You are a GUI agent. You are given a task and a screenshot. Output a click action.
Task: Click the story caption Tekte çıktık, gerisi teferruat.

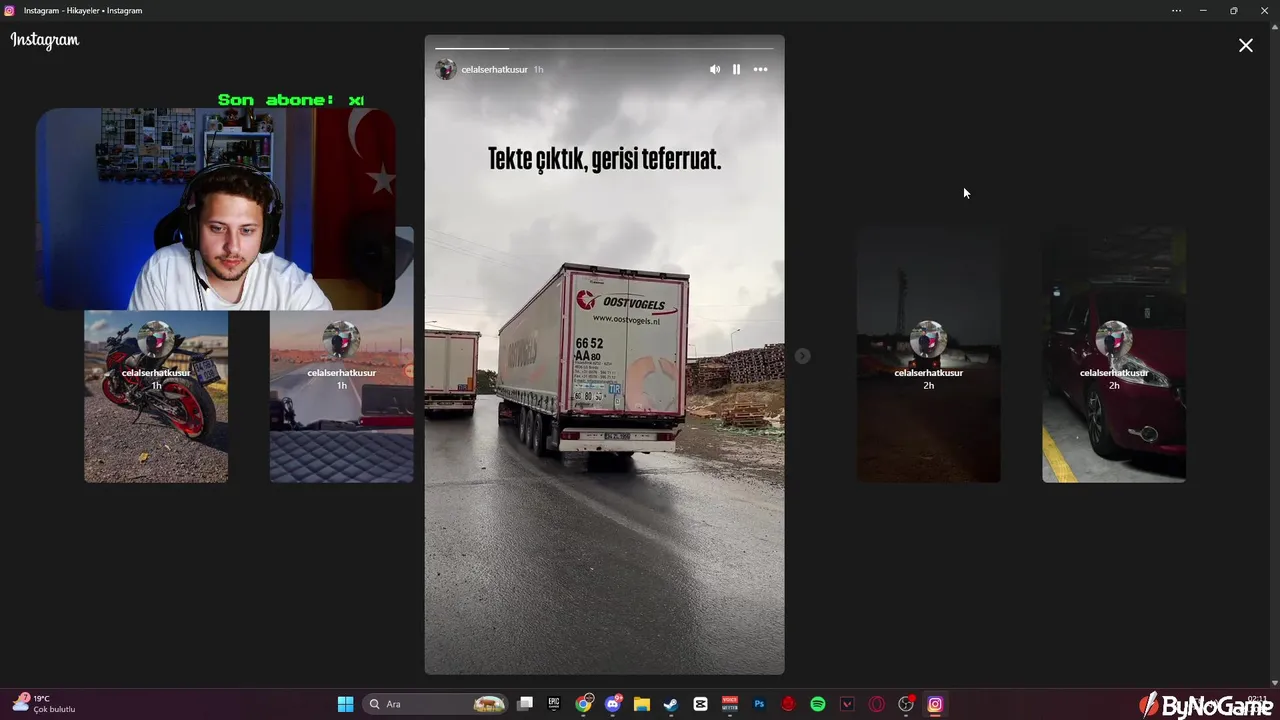coord(604,158)
